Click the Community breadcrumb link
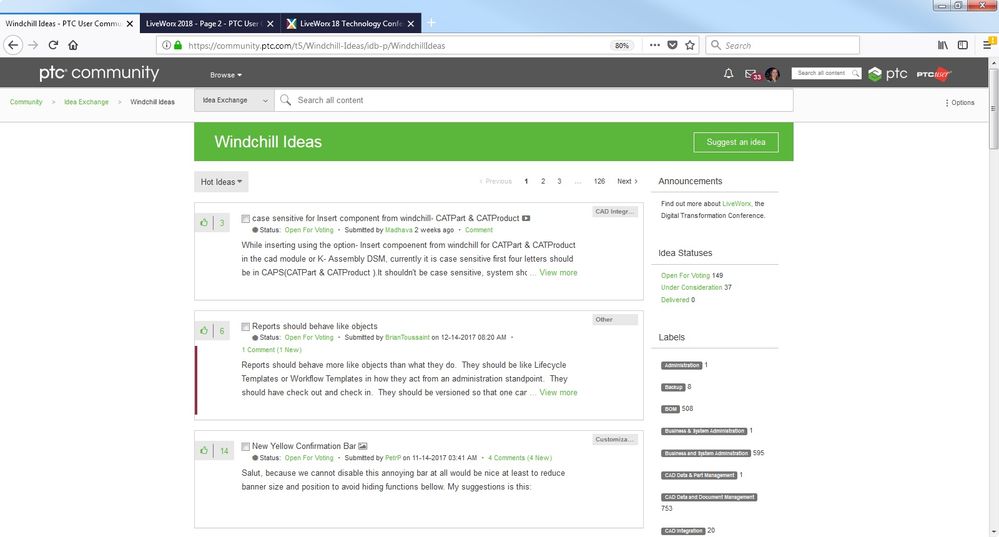 tap(26, 102)
